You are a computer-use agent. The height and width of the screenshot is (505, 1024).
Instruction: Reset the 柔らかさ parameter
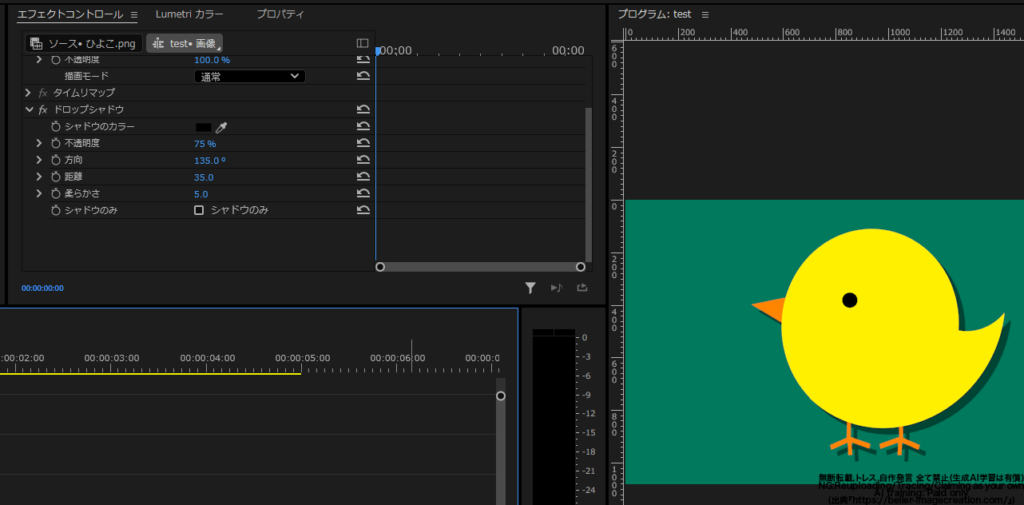[363, 194]
